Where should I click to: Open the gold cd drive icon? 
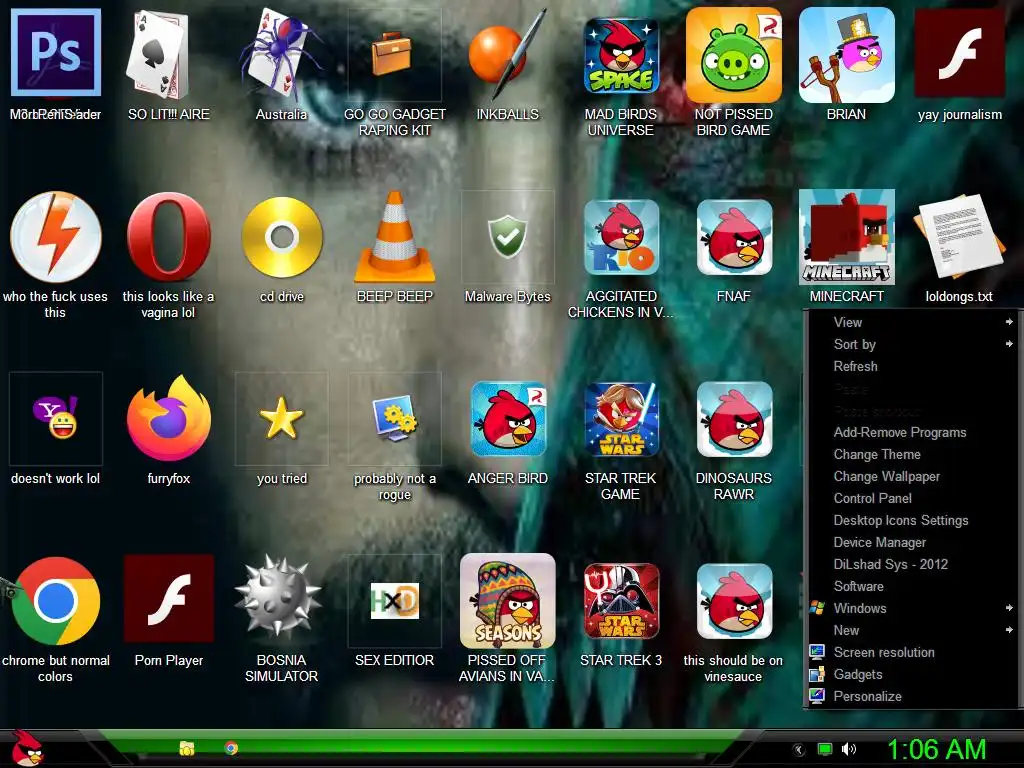point(281,237)
